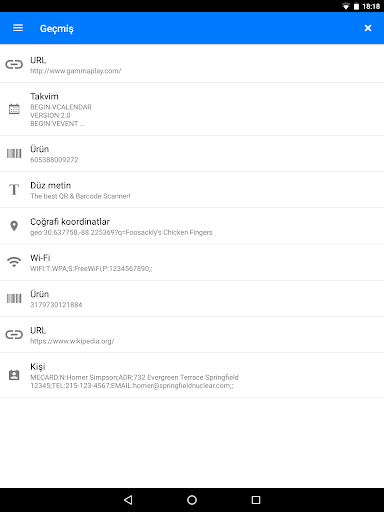Tap the barcode icon for 605388009272
The width and height of the screenshot is (384, 512).
[x=14, y=153]
